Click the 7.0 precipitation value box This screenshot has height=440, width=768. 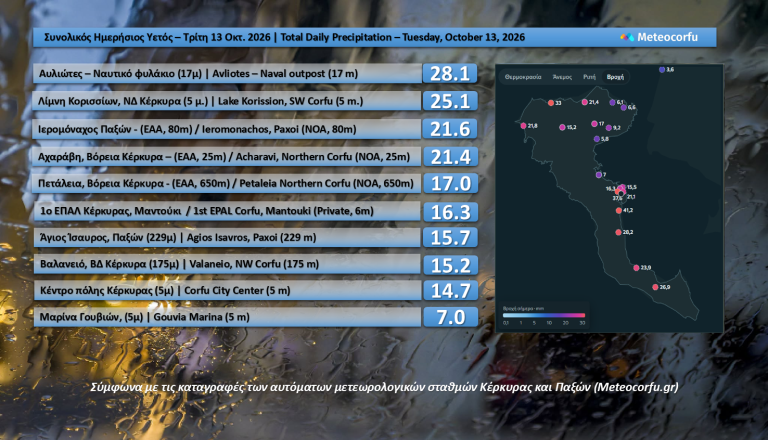point(451,317)
